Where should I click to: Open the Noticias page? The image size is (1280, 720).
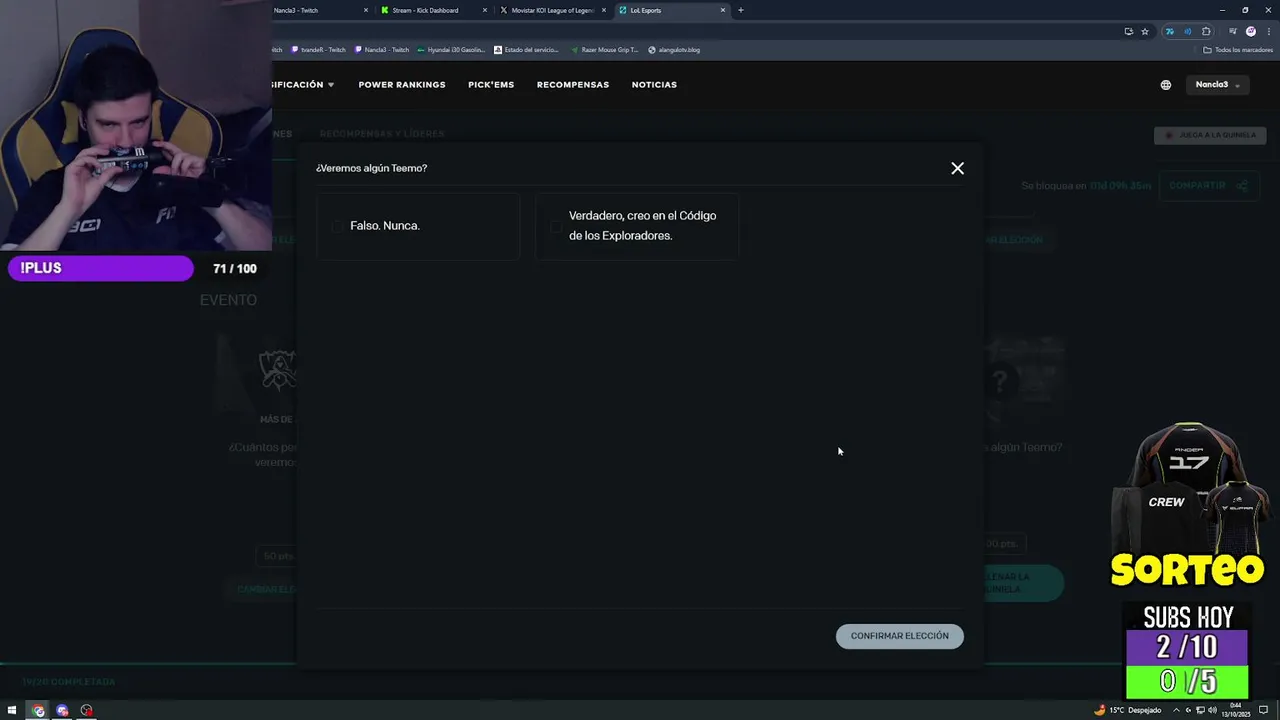654,85
